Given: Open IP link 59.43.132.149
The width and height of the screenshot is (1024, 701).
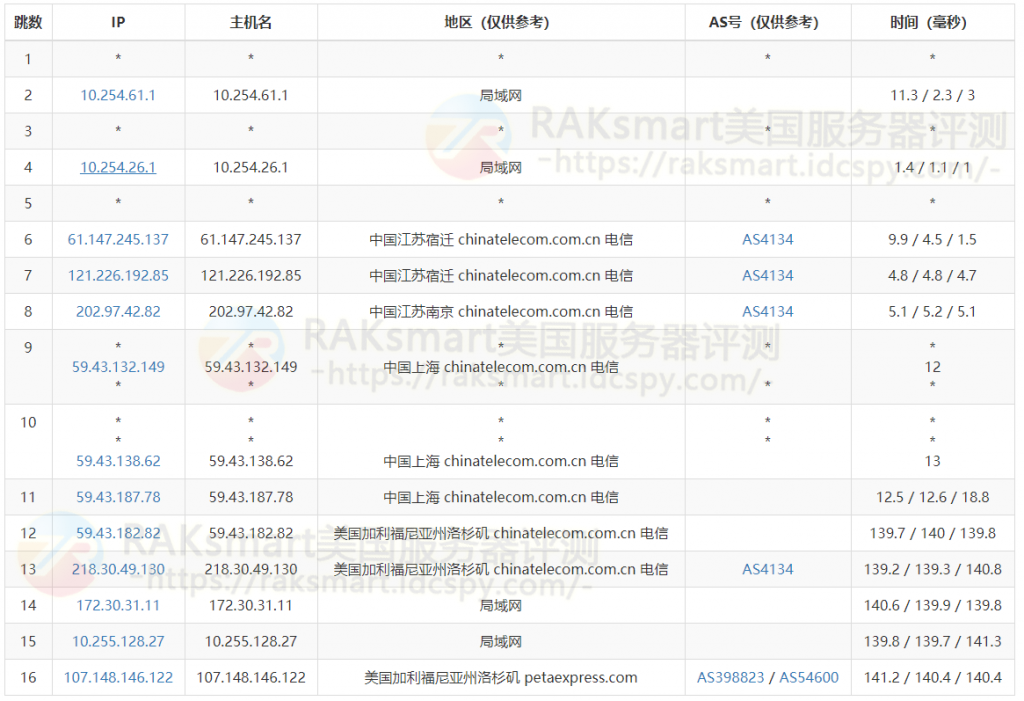Looking at the screenshot, I should click(x=118, y=367).
